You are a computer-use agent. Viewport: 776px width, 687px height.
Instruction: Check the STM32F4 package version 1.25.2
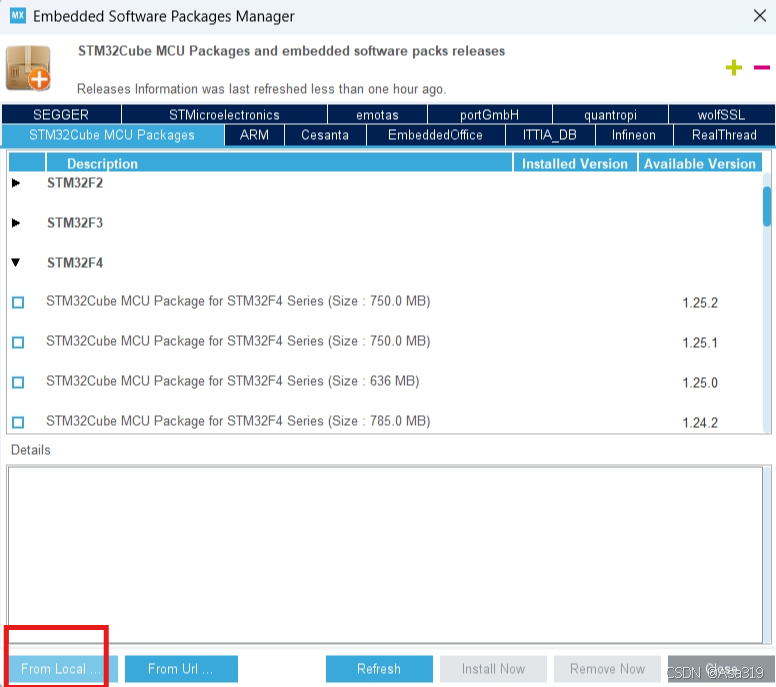click(18, 302)
